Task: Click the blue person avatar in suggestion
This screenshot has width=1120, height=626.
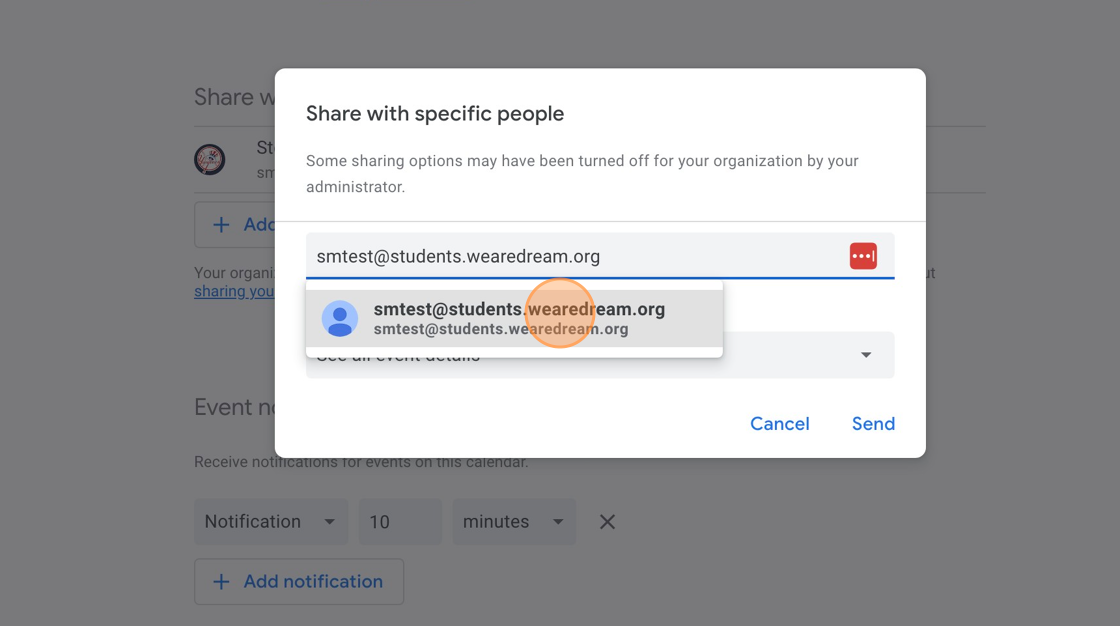Action: coord(340,319)
